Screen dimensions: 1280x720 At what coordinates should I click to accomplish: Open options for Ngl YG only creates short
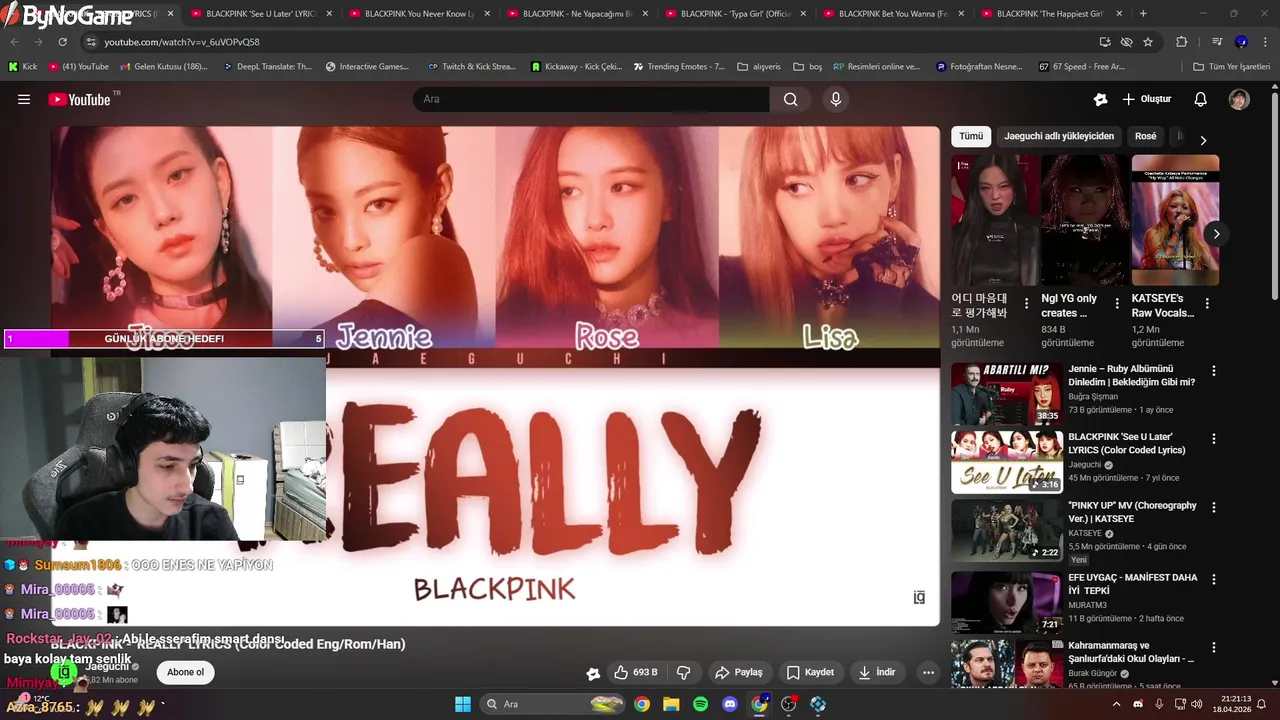[1116, 303]
